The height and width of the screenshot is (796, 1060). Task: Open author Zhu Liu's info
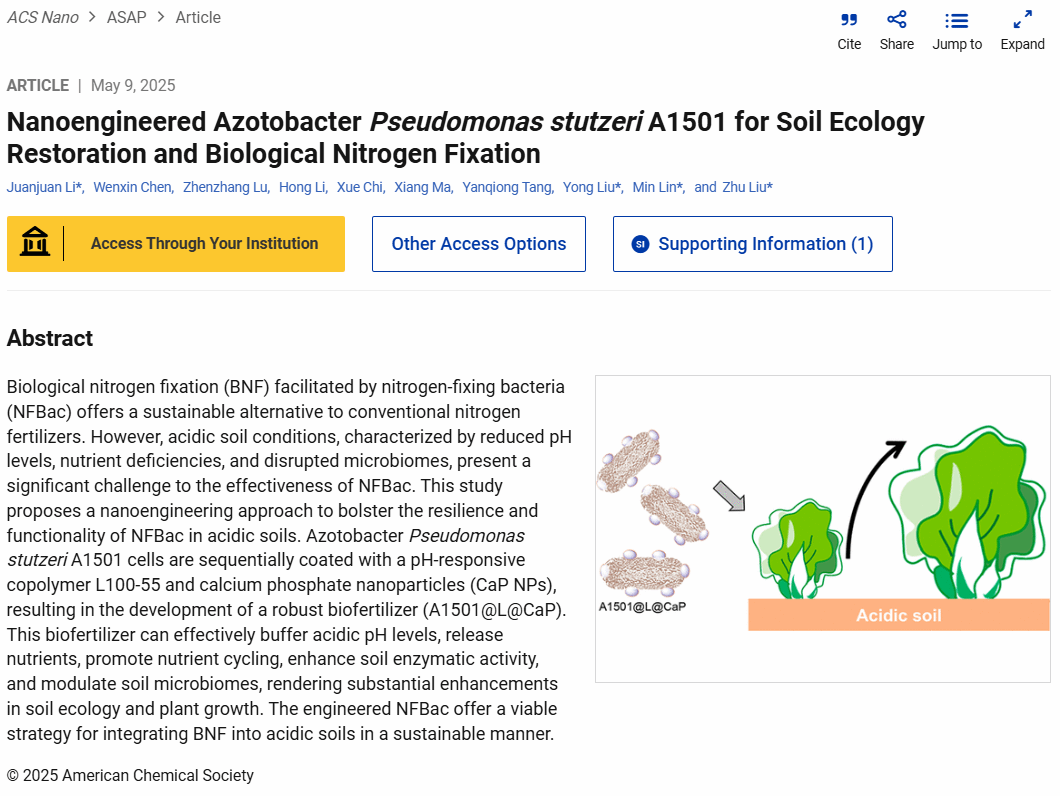point(745,187)
